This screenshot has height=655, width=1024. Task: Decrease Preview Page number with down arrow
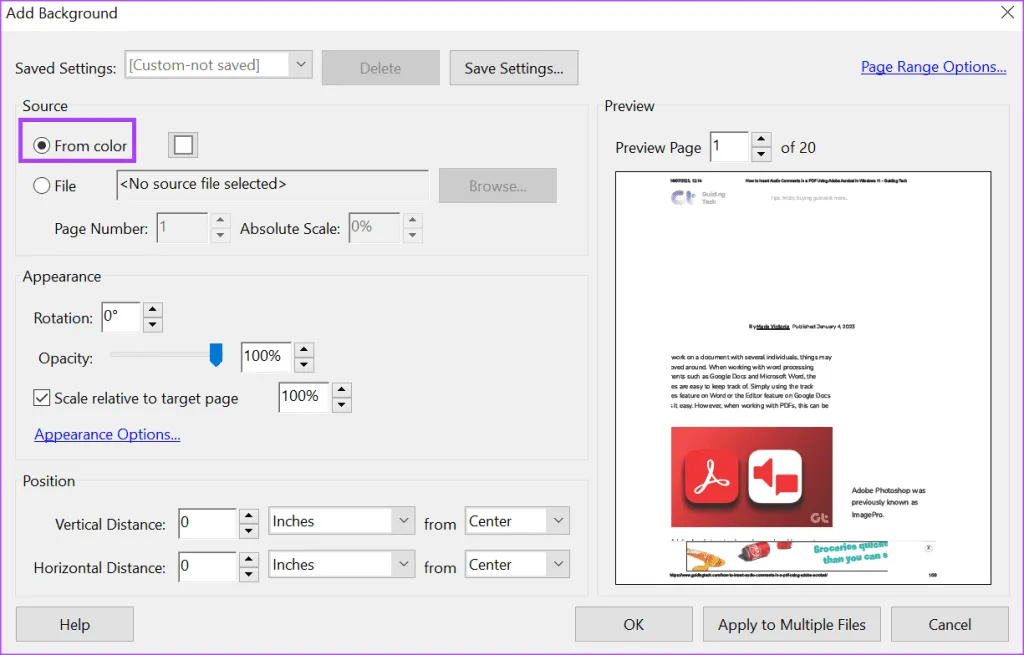[761, 154]
